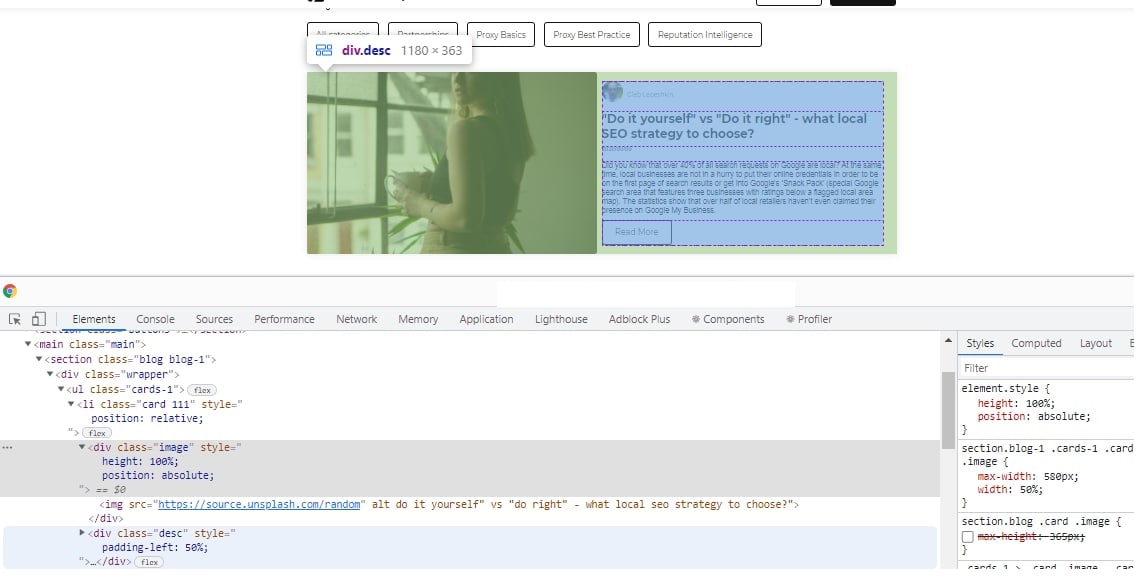This screenshot has width=1140, height=580.
Task: Click the elements panel vertical scrollbar thumb
Action: (948, 410)
